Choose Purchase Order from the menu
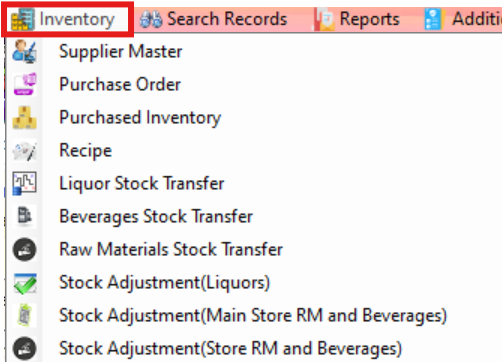 pyautogui.click(x=120, y=84)
